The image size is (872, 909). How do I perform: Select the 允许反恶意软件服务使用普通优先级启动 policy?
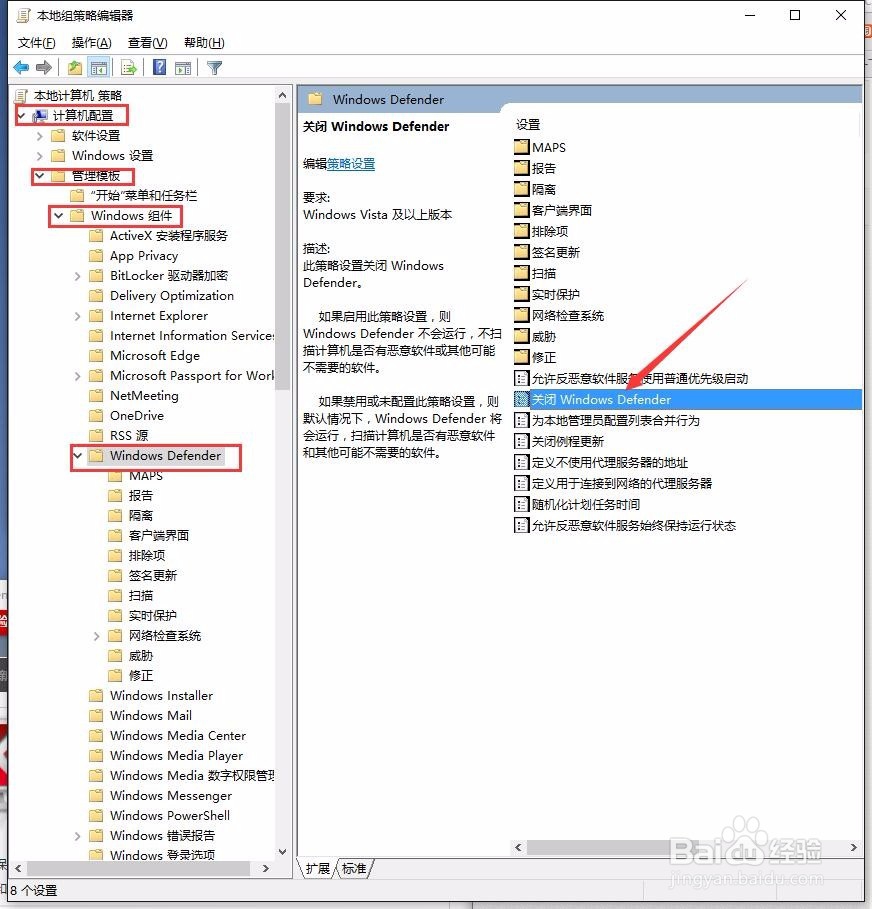click(x=631, y=379)
